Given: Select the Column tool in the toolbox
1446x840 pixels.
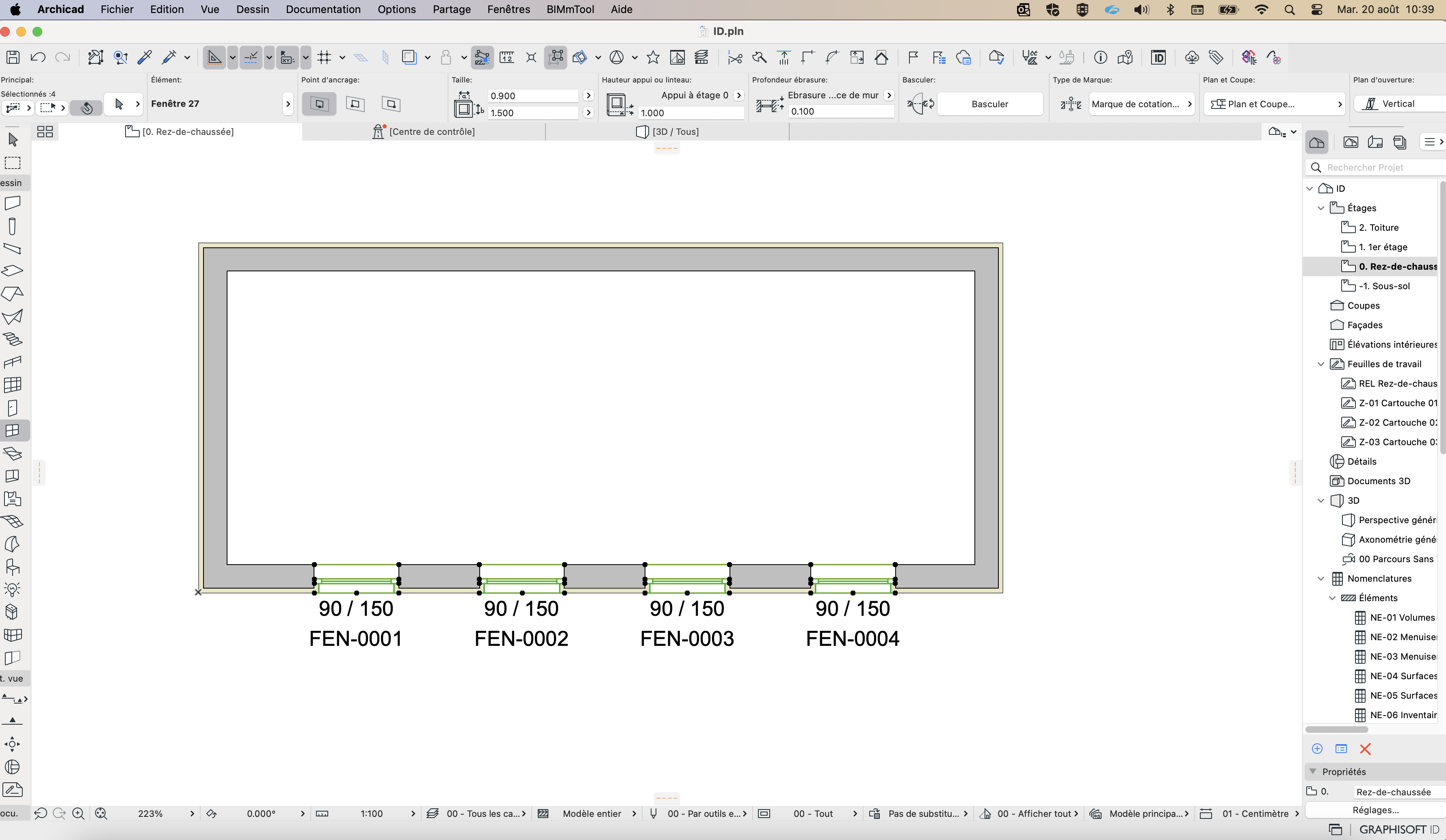Looking at the screenshot, I should point(13,226).
